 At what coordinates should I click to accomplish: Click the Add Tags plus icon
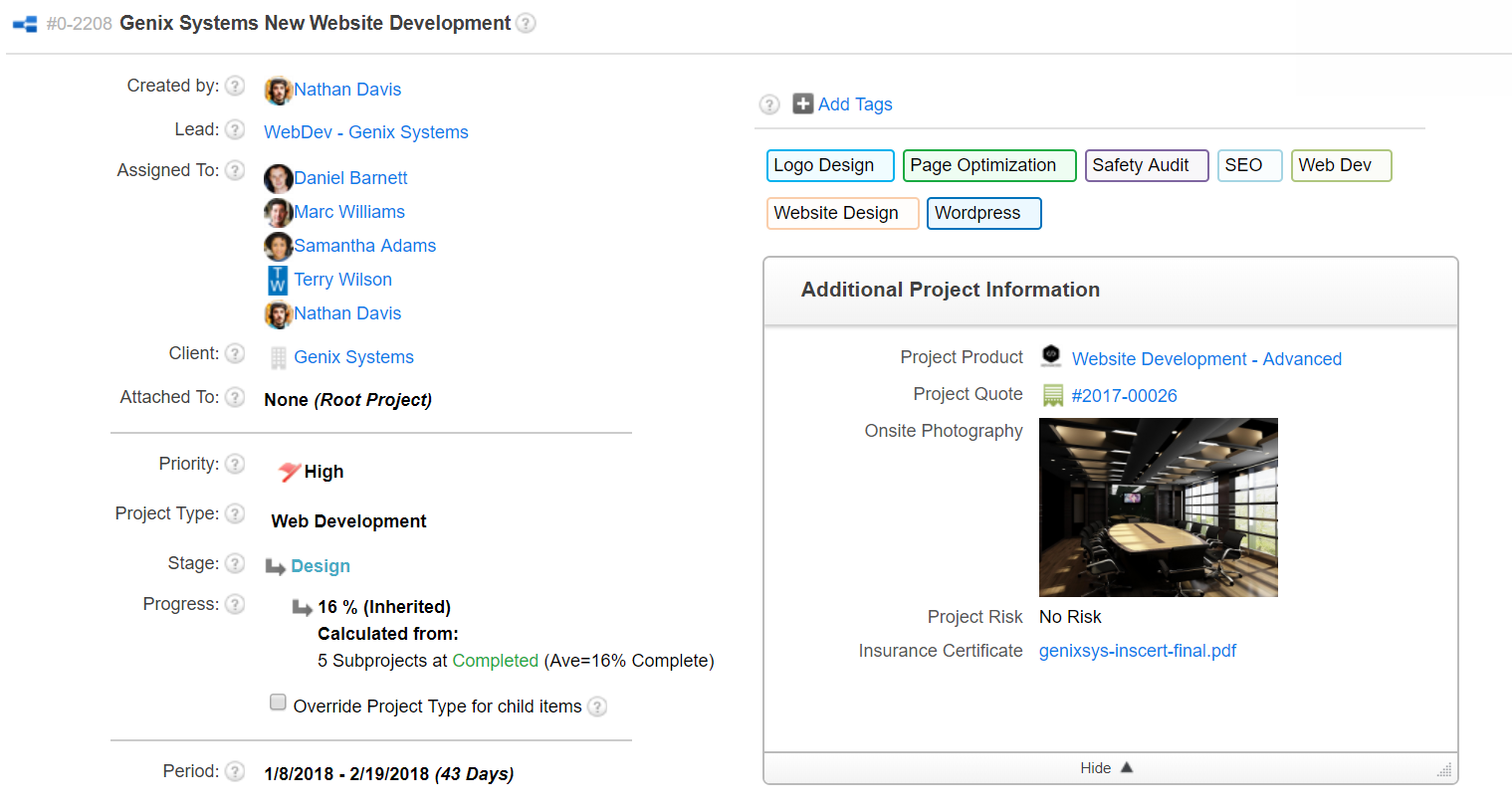tap(802, 103)
